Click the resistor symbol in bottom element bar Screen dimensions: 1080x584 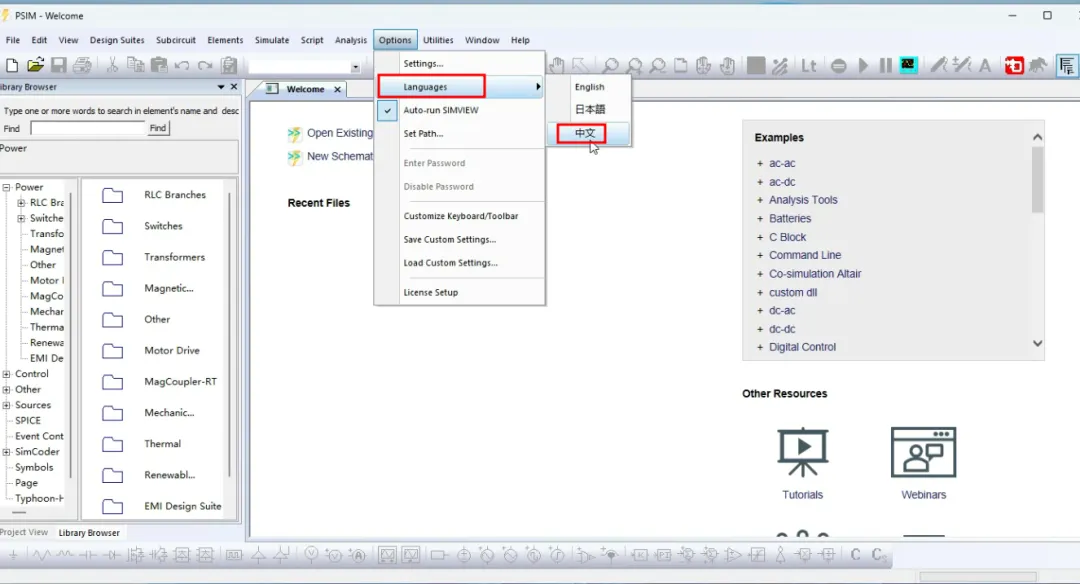(x=41, y=555)
